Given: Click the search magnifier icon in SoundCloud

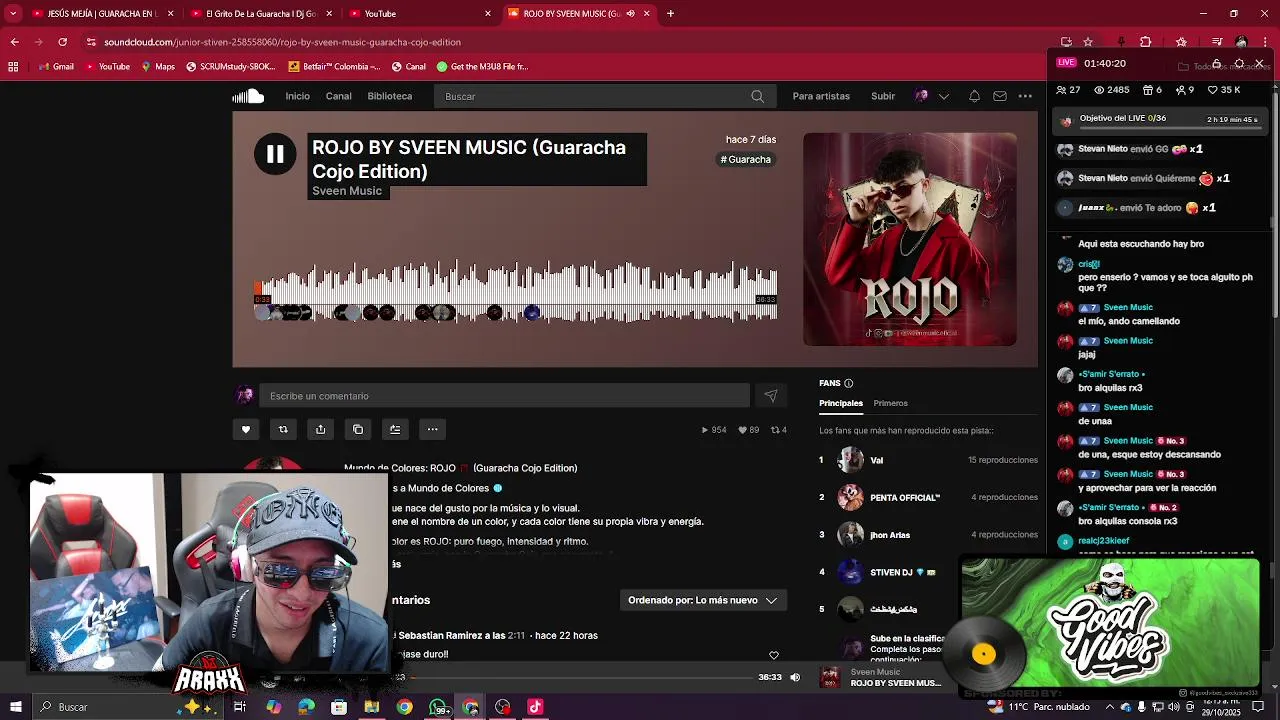Looking at the screenshot, I should pos(757,96).
